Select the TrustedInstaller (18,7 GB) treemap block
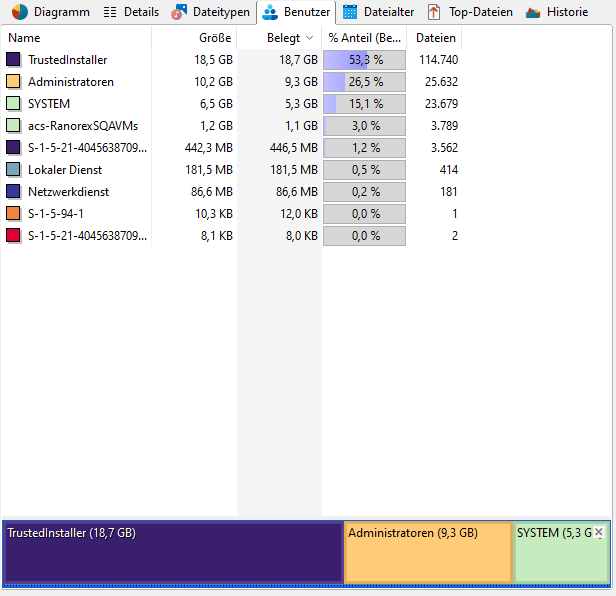The image size is (616, 596). 173,552
